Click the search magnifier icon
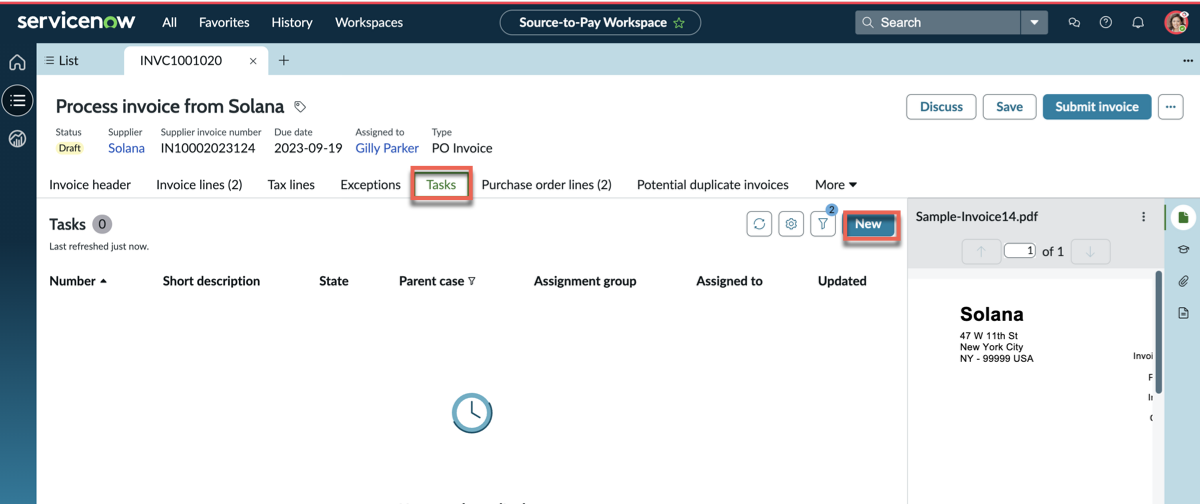Screen dimensions: 1200x504 pyautogui.click(x=868, y=22)
